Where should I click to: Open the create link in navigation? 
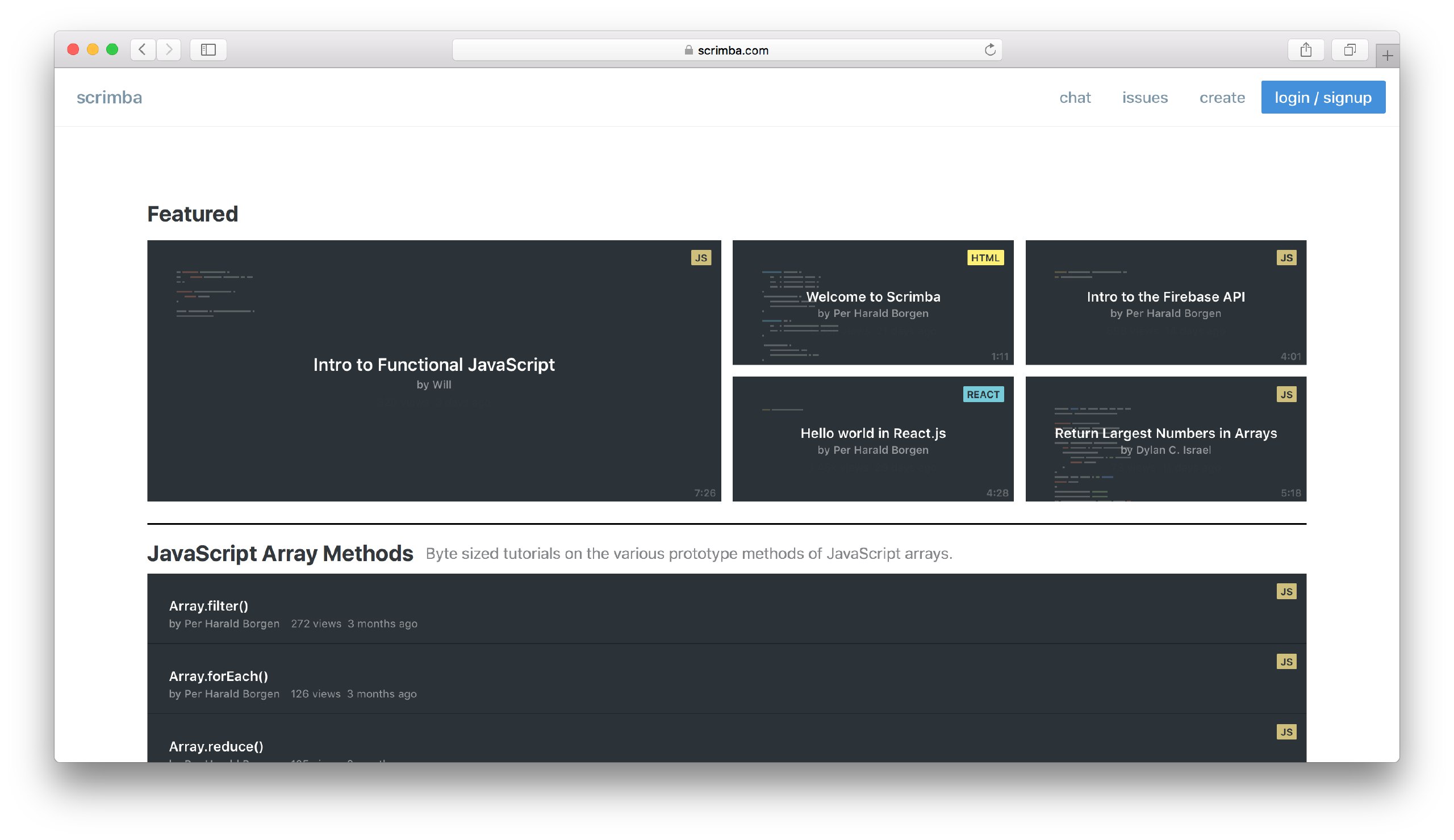pos(1222,97)
